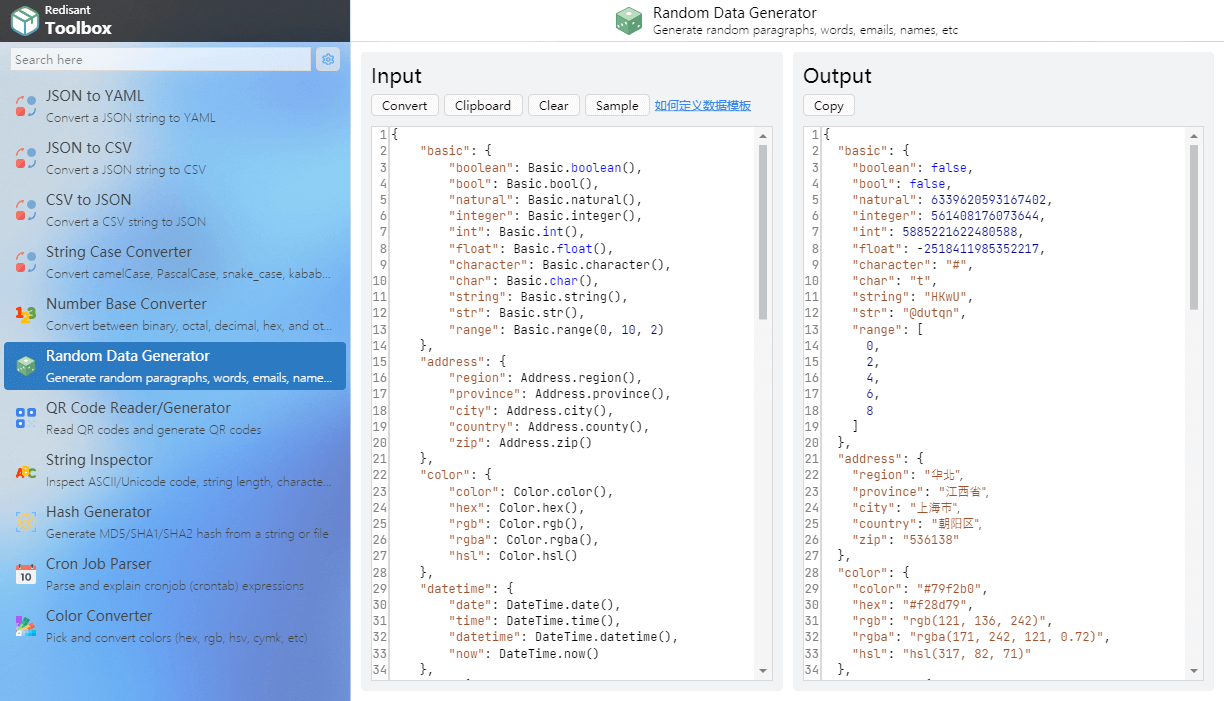Click the Output editor vertical scrollbar thumb
The width and height of the screenshot is (1224, 701).
(x=1195, y=227)
